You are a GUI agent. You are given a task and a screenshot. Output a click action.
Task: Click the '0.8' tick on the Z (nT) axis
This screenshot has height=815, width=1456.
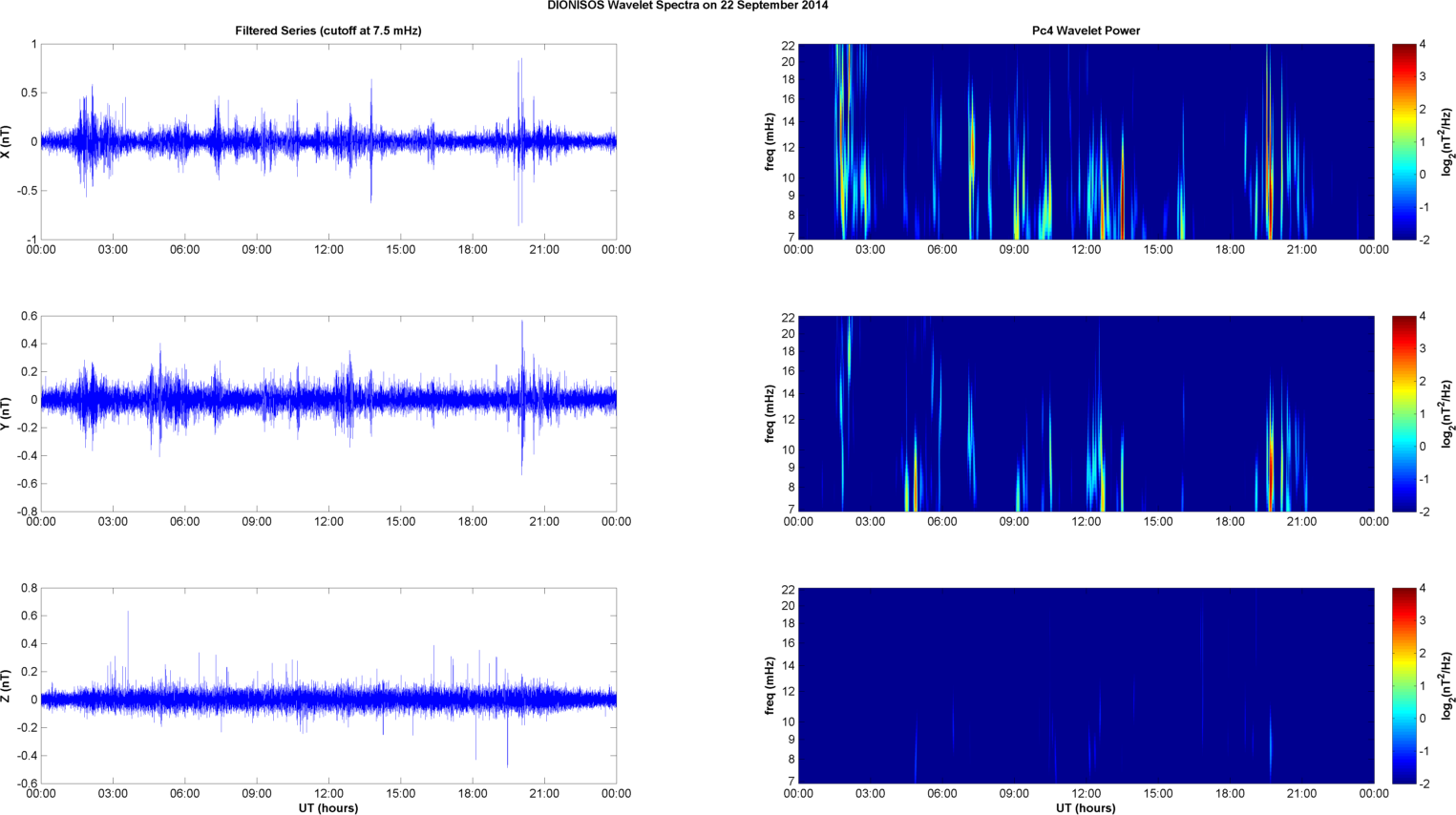point(29,588)
